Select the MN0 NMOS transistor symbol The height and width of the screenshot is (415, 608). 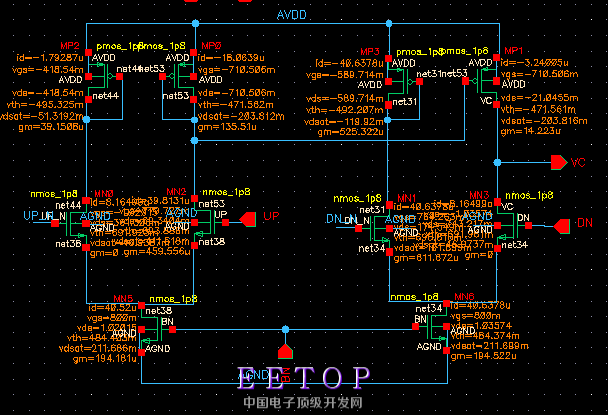[71, 223]
